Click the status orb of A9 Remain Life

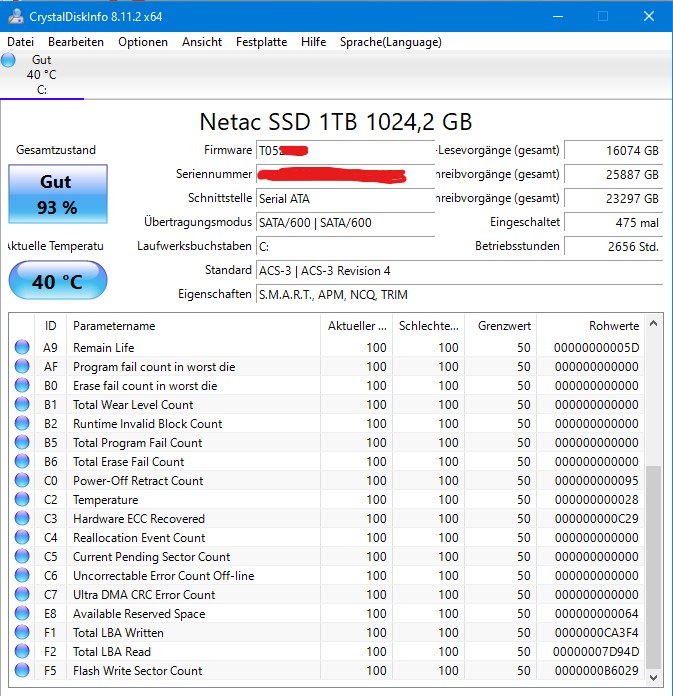[x=22, y=347]
